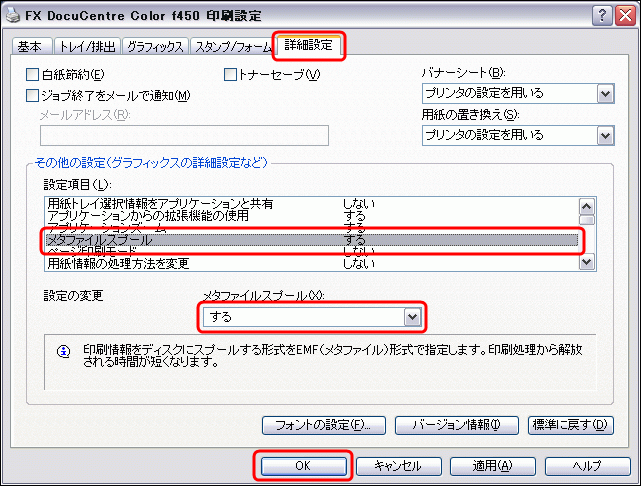Click the information icon beside the description text

64,352
